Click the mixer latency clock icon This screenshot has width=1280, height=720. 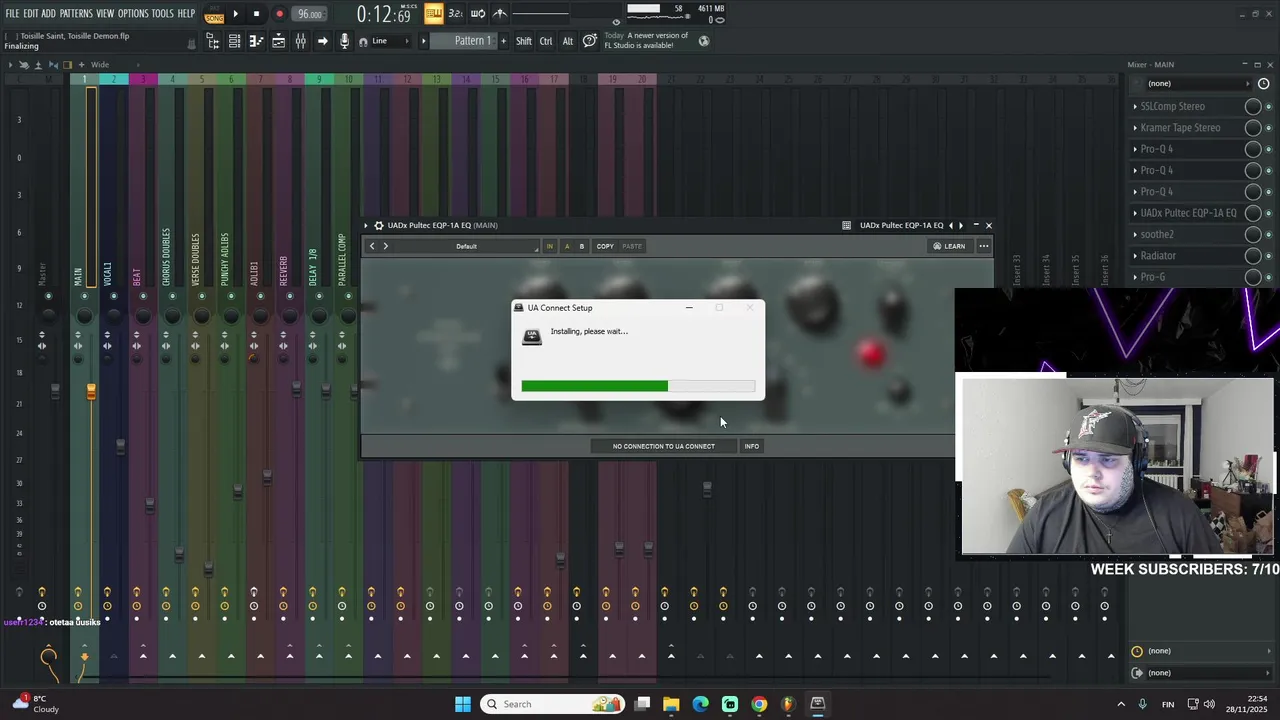coord(1264,84)
